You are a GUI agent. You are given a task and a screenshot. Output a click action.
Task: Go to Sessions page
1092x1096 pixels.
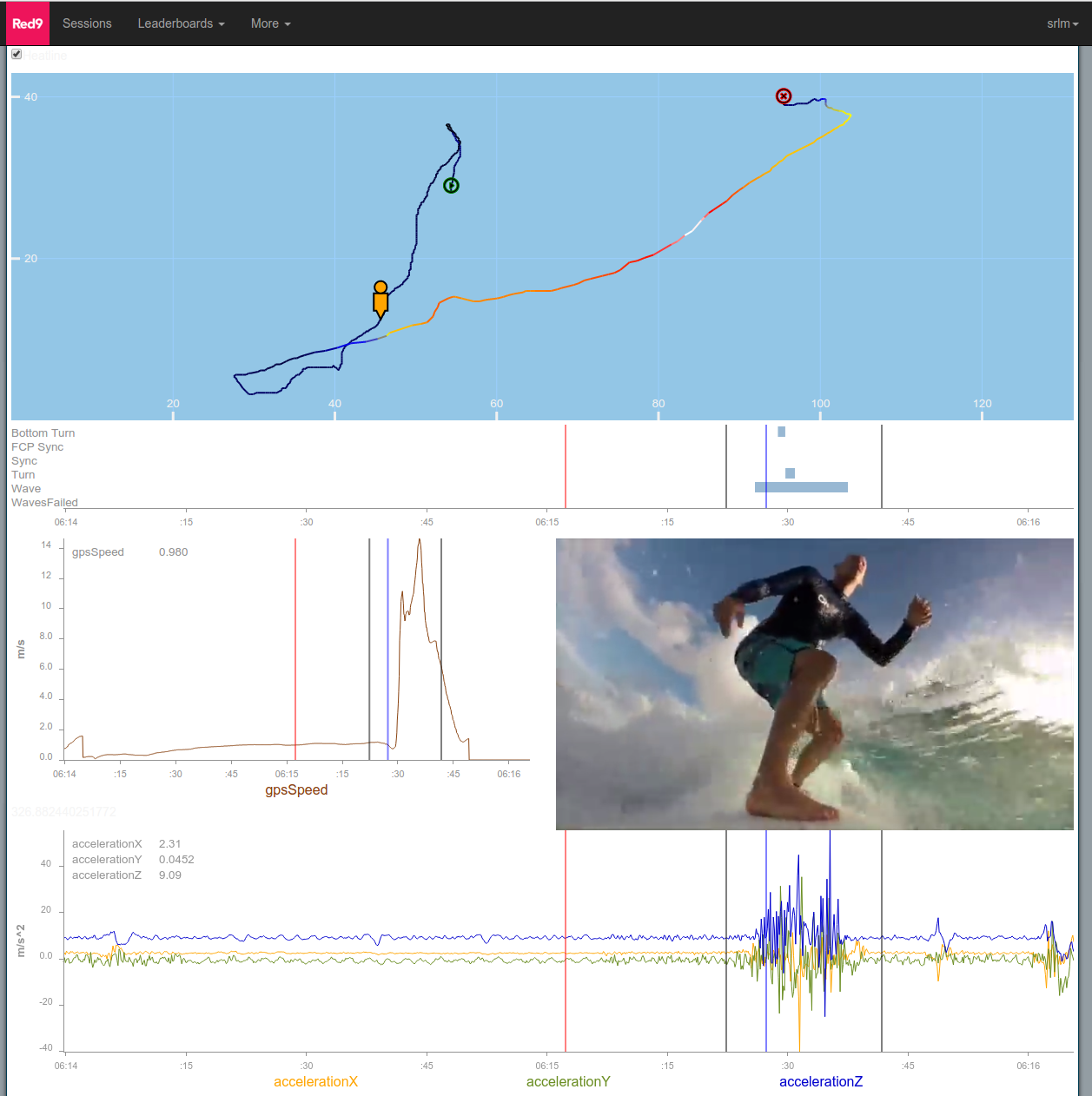(x=87, y=23)
